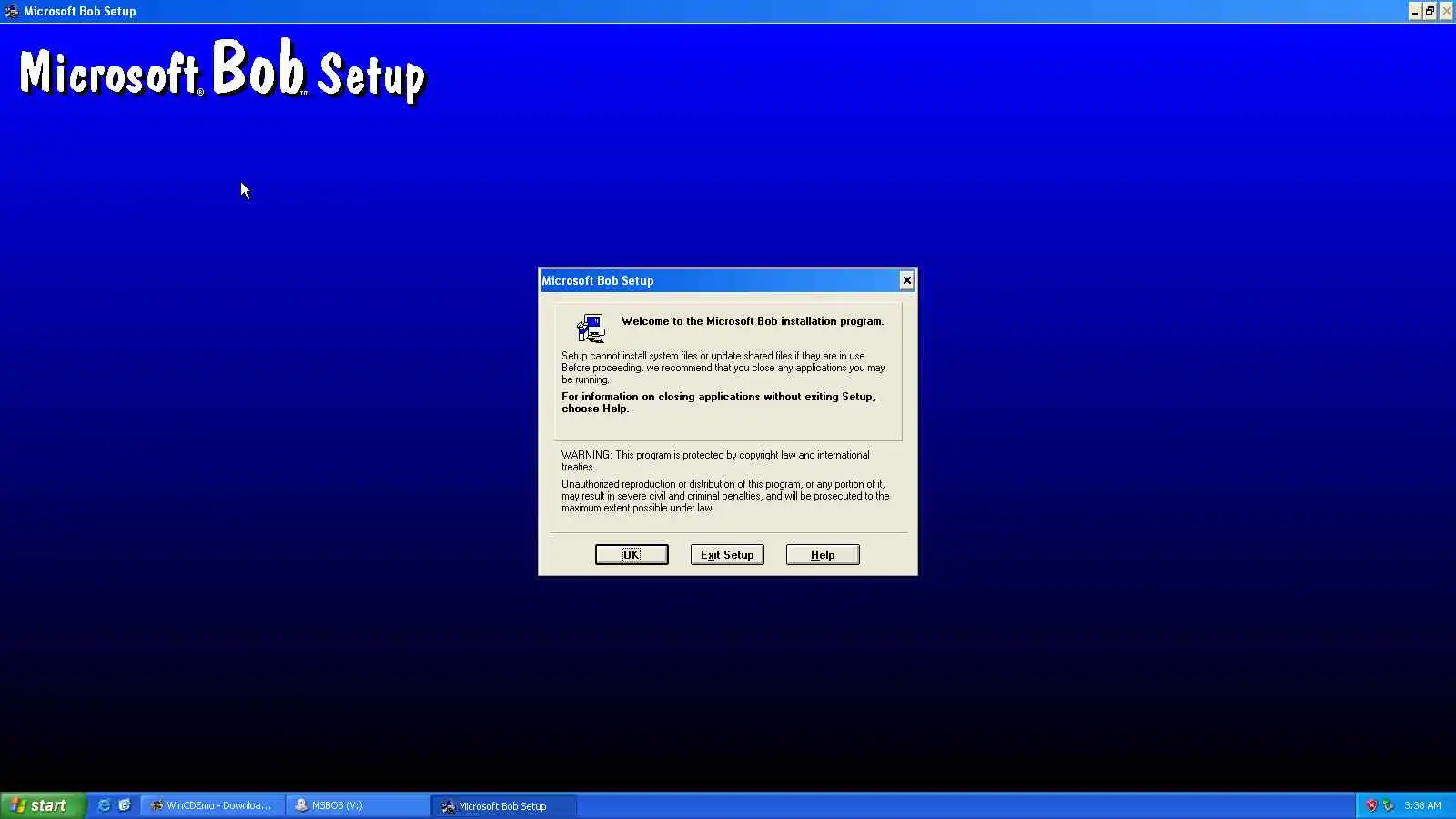This screenshot has height=819, width=1456.
Task: Click the 'WARNING: This program is protected' text
Action: pos(715,460)
